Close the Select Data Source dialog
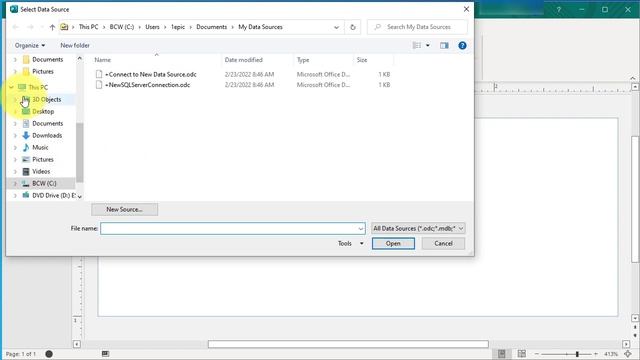 click(x=466, y=9)
